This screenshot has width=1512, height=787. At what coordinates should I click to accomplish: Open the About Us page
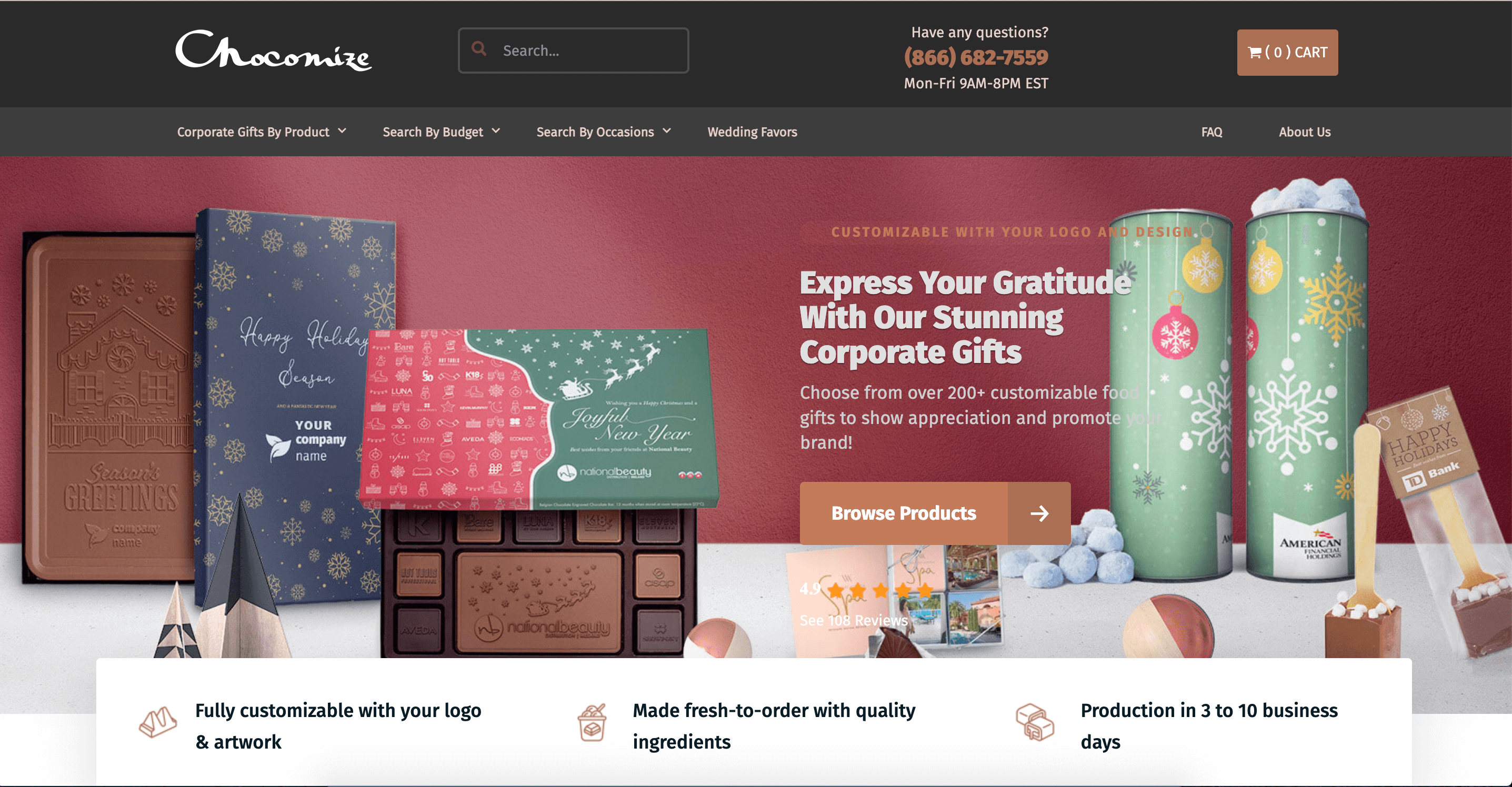(1304, 132)
